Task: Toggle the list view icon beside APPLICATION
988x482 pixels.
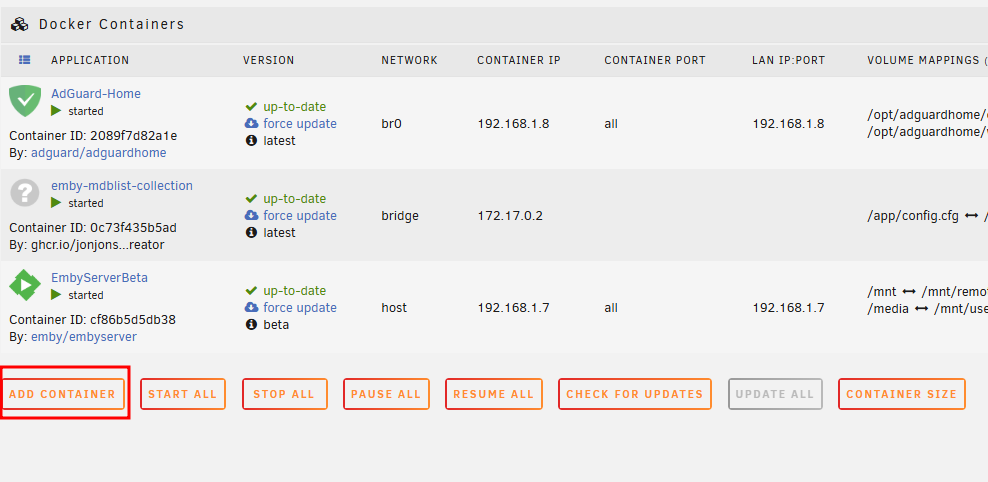Action: (25, 60)
